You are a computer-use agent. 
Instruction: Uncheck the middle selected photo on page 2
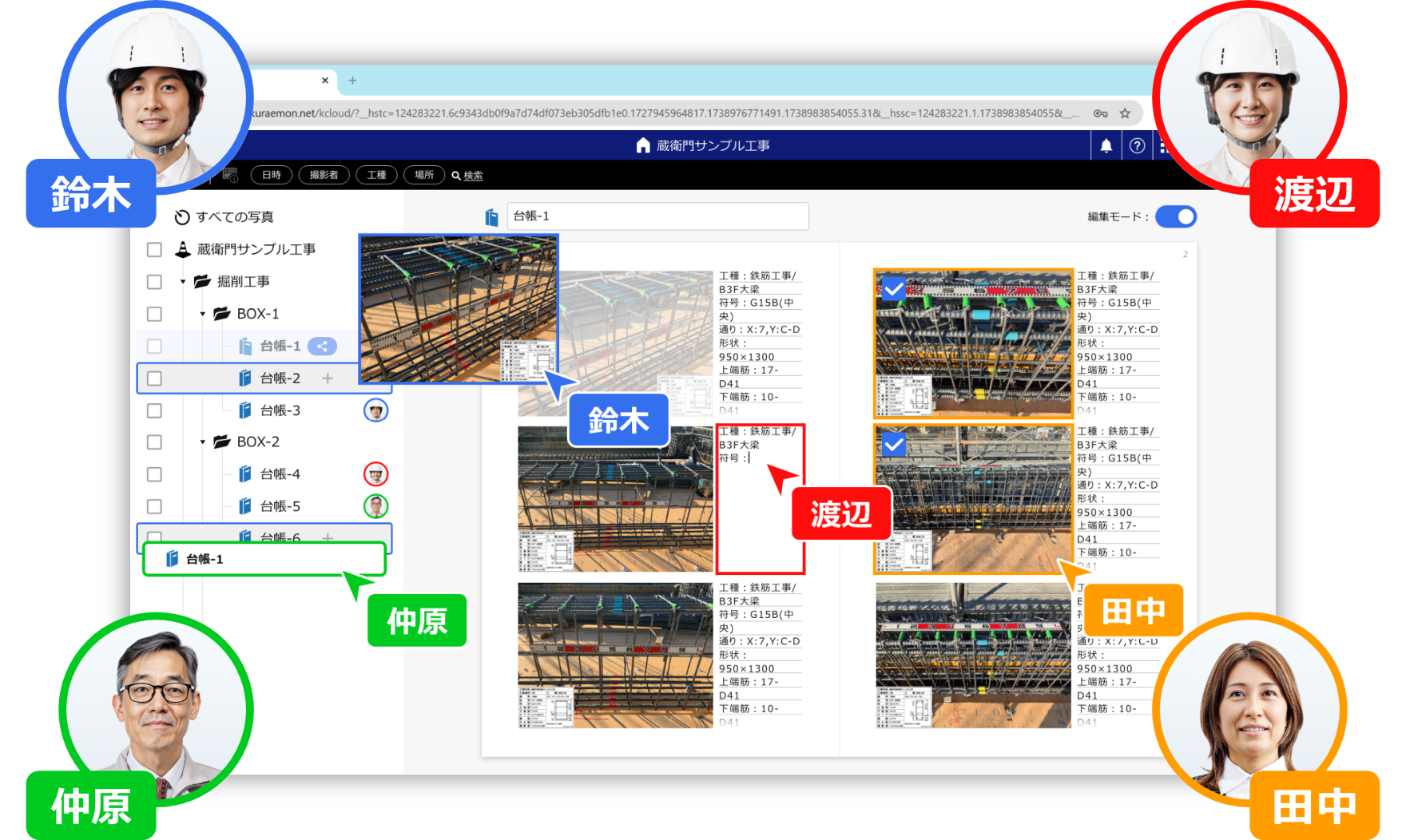(x=894, y=443)
